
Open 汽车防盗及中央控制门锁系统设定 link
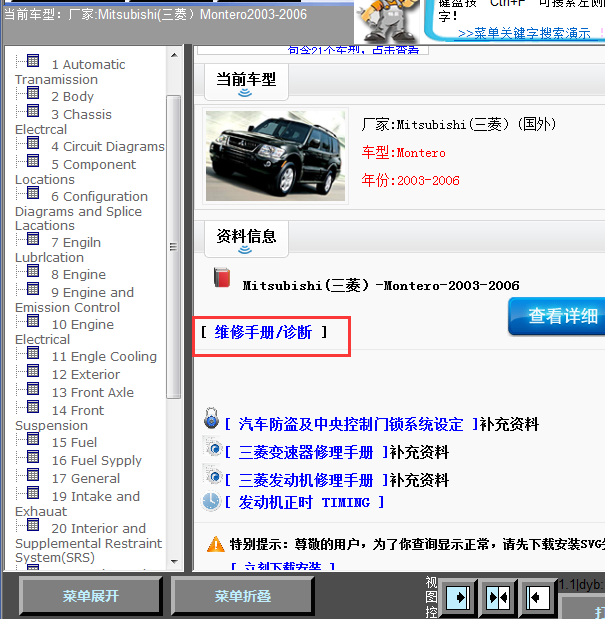(x=351, y=424)
